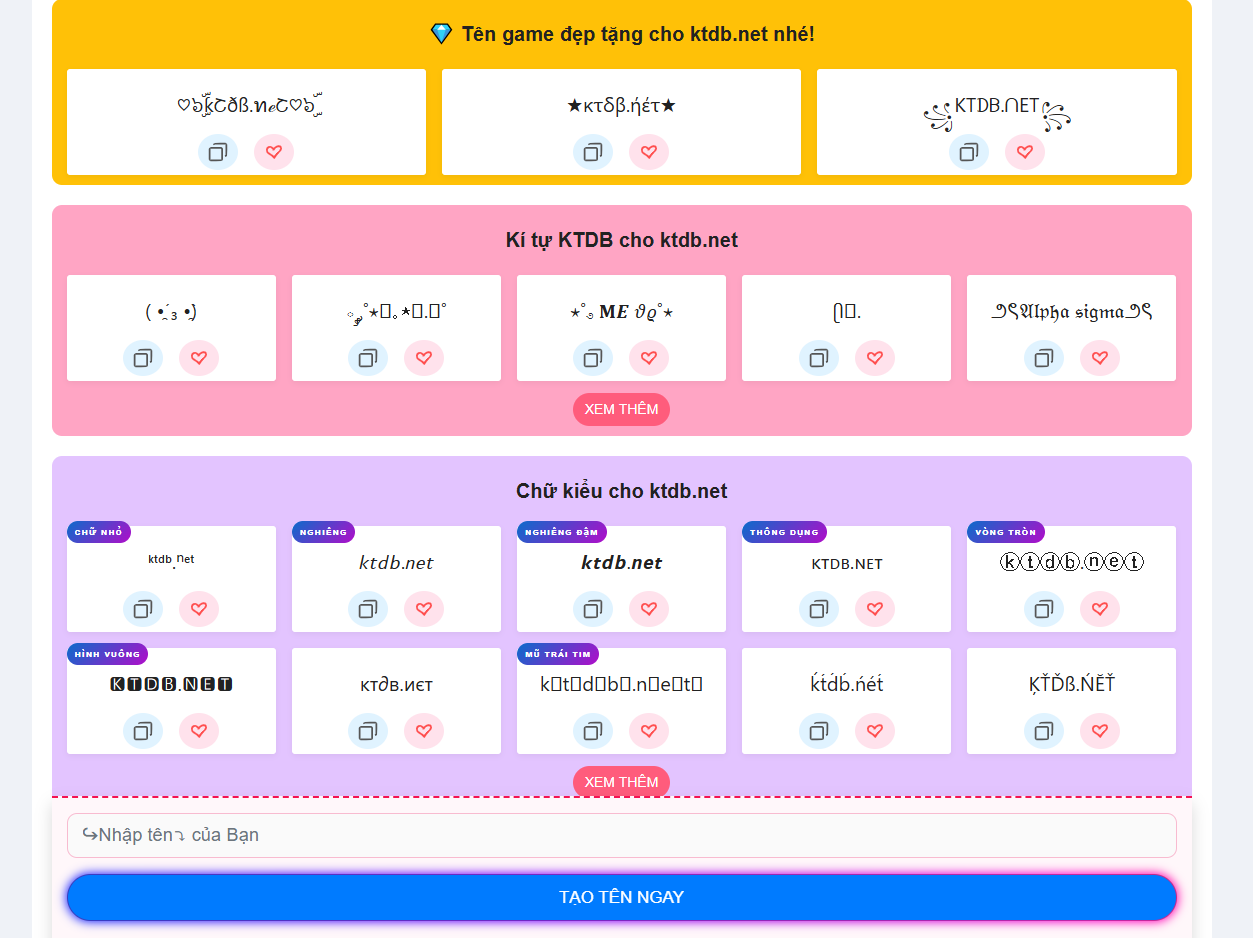Copy the ★κτδβ.ήέτ★ game name

point(592,152)
